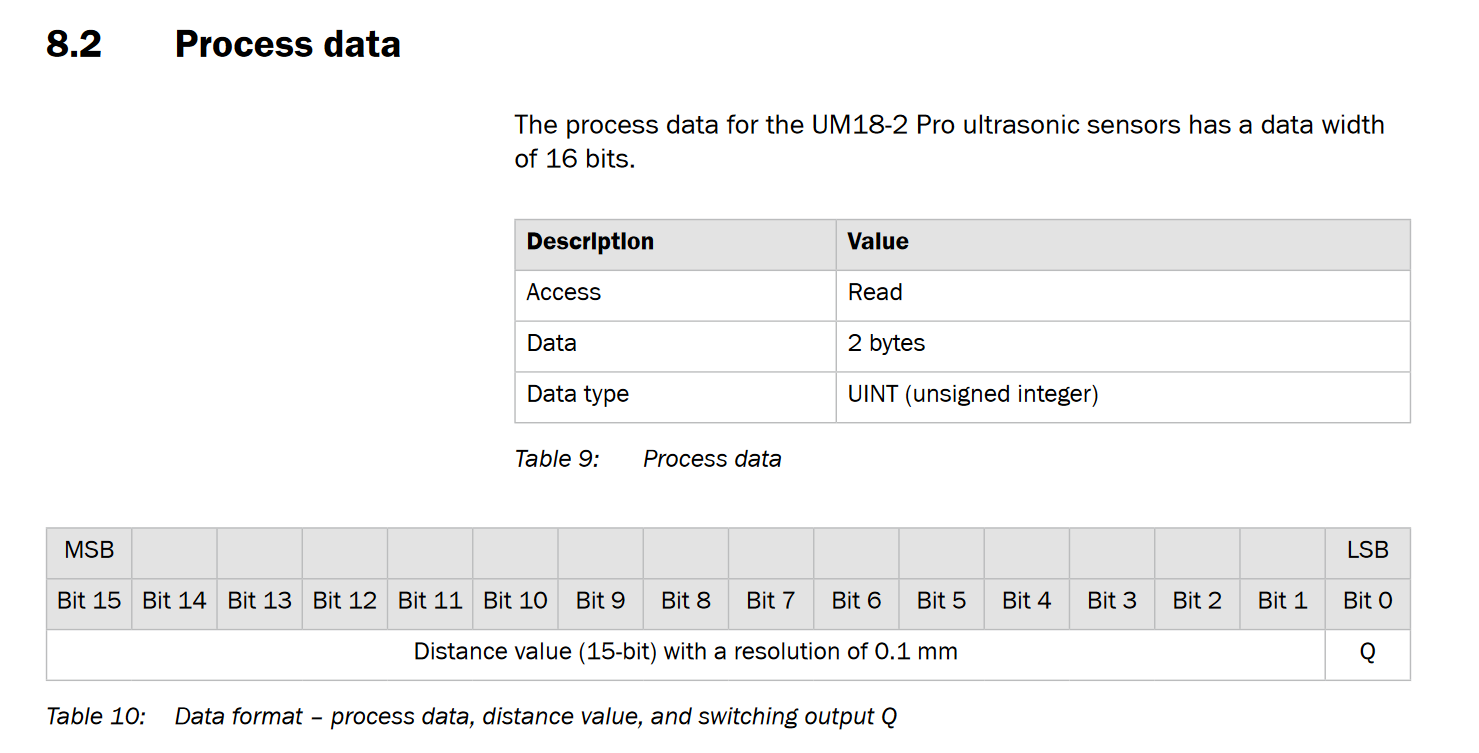Select the "MSB" cell in bit table
This screenshot has width=1479, height=753.
coord(89,550)
